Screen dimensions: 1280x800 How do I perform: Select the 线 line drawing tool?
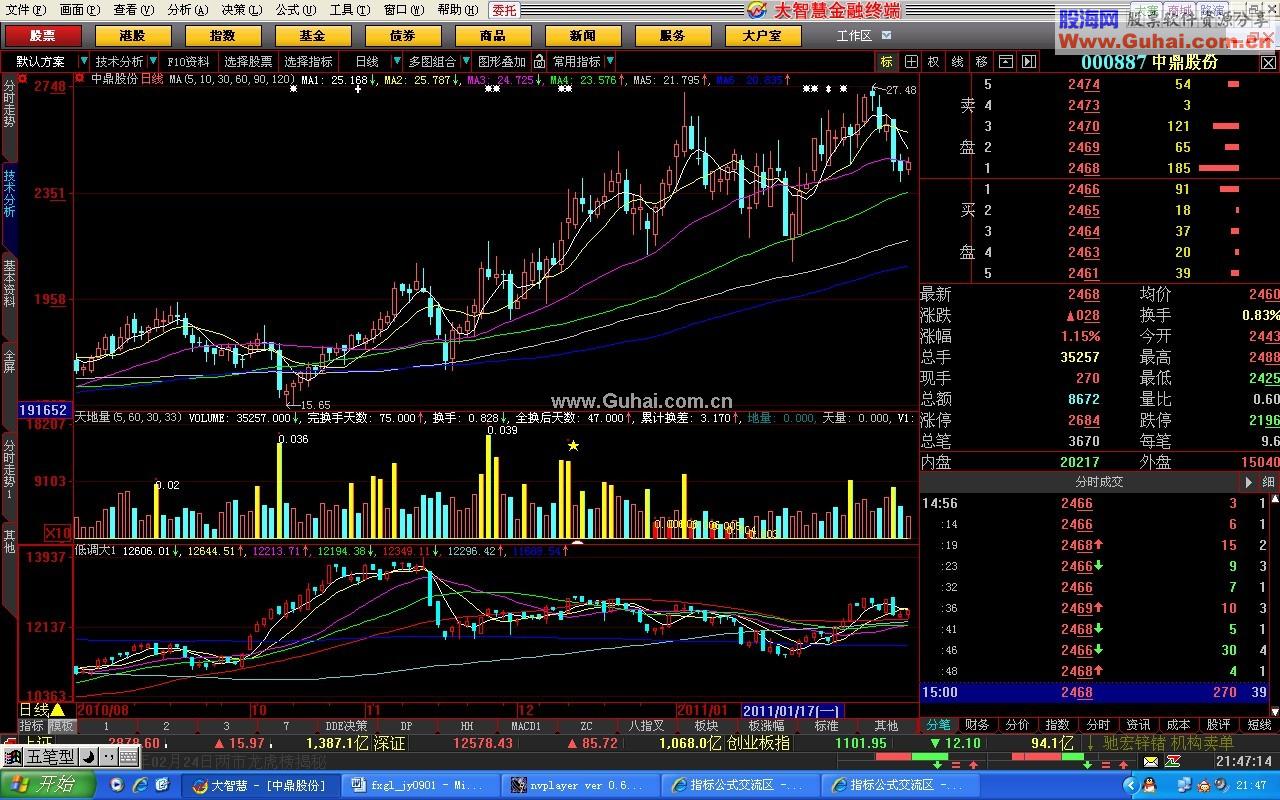pyautogui.click(x=957, y=61)
